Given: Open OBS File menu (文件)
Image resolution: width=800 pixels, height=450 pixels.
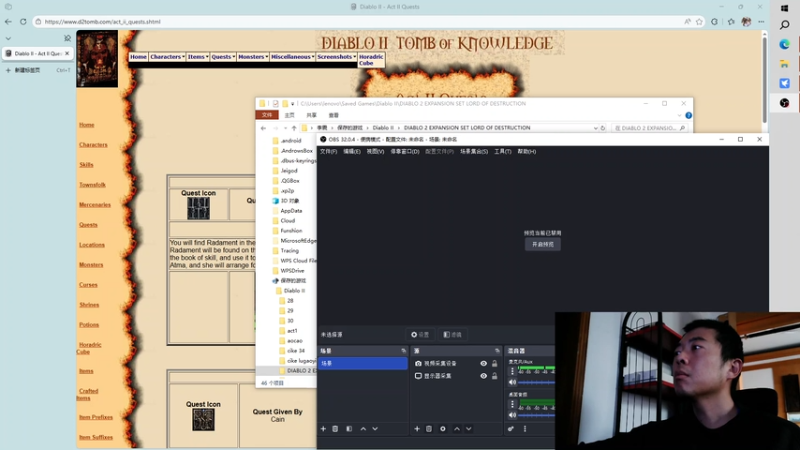Looking at the screenshot, I should pyautogui.click(x=328, y=152).
